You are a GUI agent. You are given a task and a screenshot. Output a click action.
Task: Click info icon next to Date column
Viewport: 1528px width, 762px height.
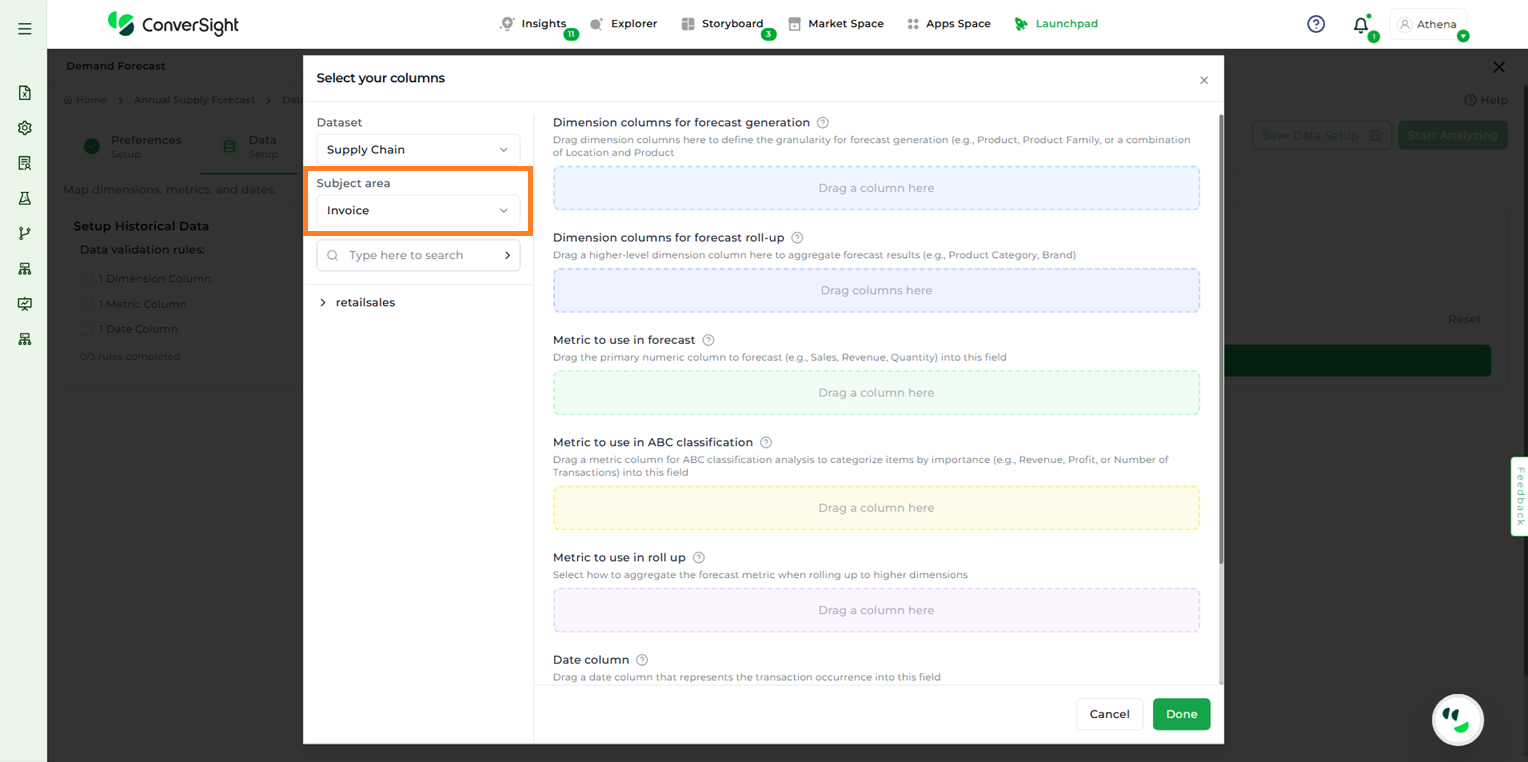click(642, 660)
